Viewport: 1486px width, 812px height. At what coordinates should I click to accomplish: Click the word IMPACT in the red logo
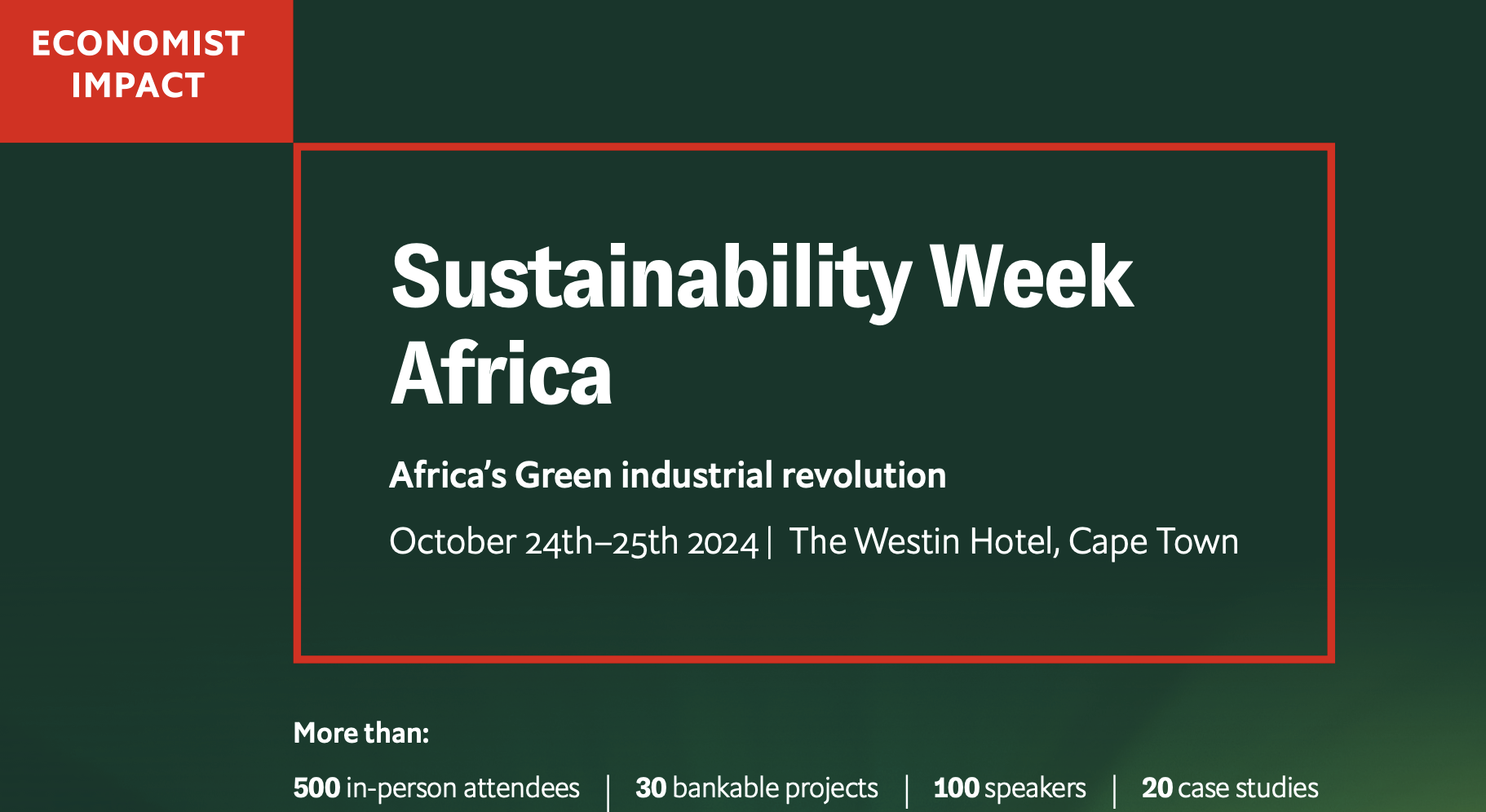(138, 86)
